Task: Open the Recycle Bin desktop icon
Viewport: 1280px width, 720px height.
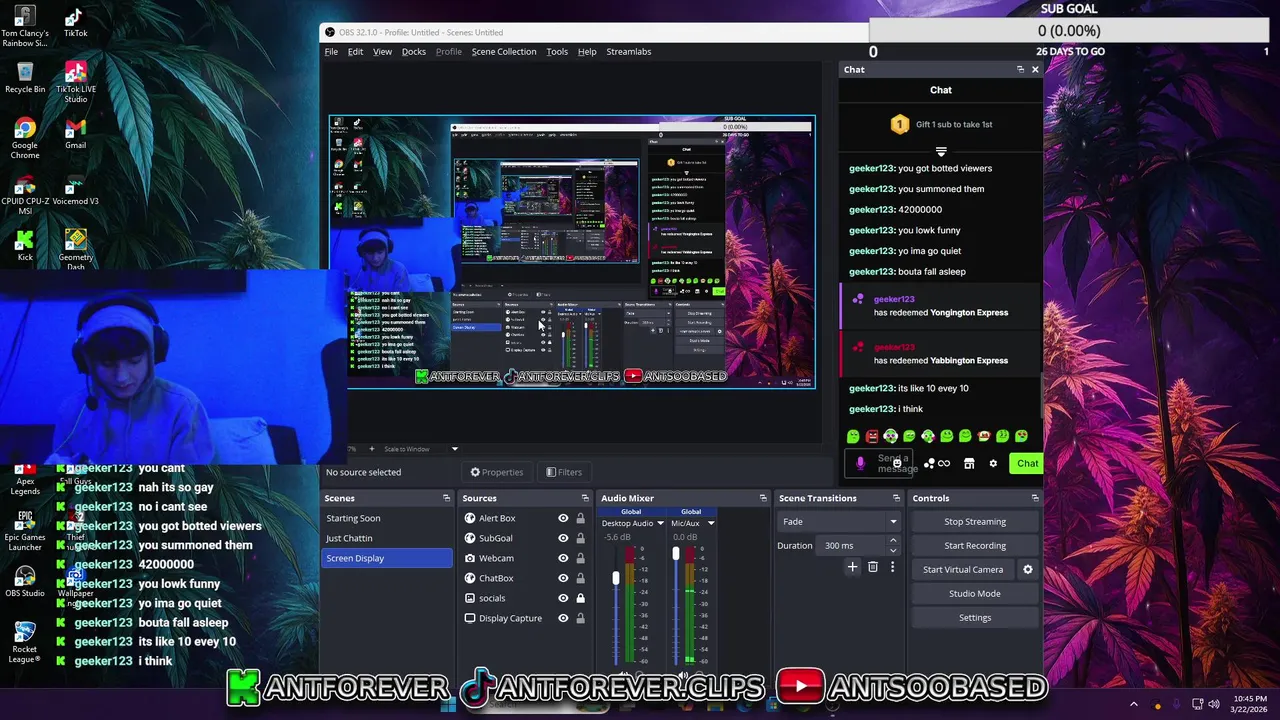Action: click(25, 77)
